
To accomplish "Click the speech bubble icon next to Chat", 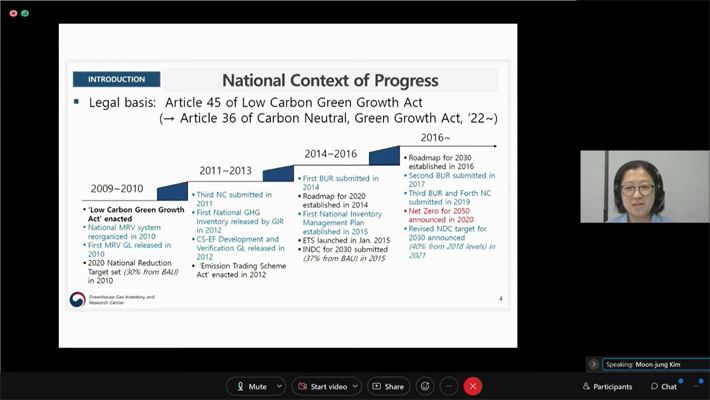I will [654, 386].
